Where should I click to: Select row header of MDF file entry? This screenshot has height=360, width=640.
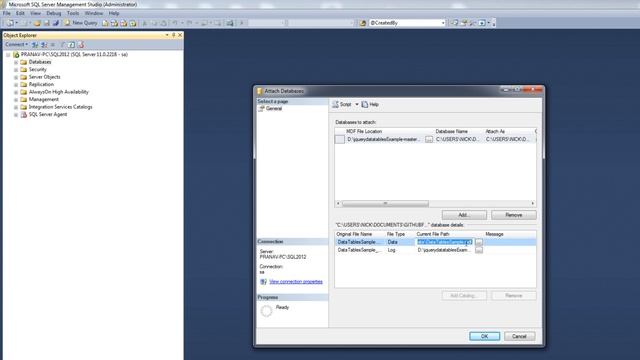tap(340, 140)
